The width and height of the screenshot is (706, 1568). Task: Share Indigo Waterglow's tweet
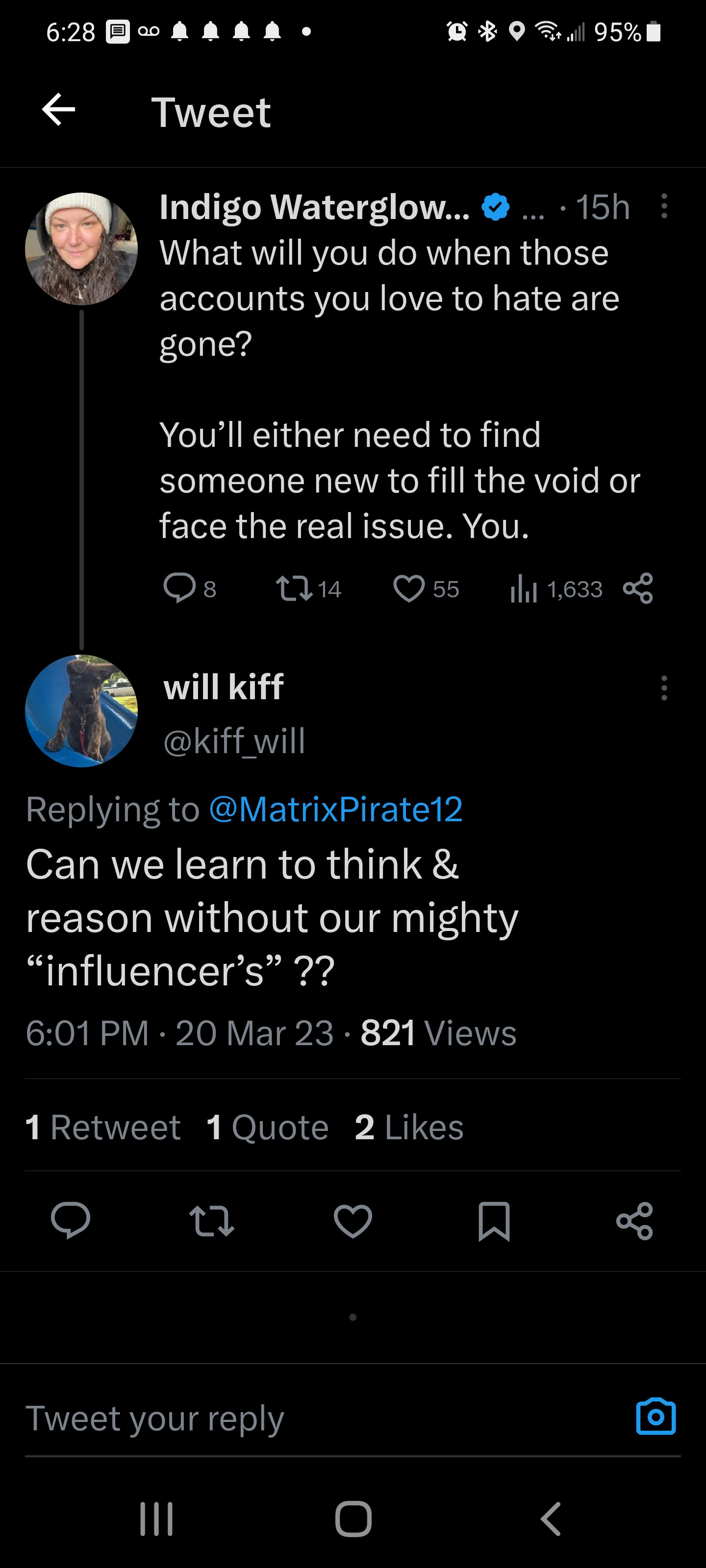pyautogui.click(x=638, y=588)
